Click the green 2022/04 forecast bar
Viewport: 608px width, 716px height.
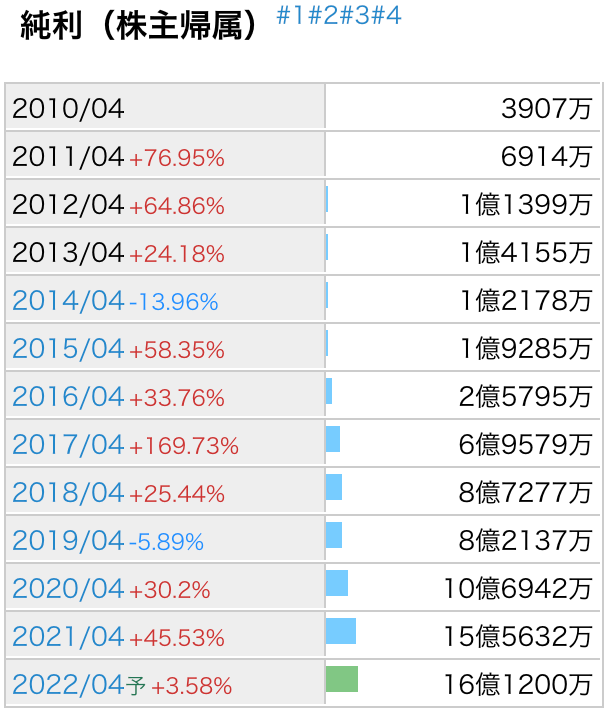pos(342,679)
